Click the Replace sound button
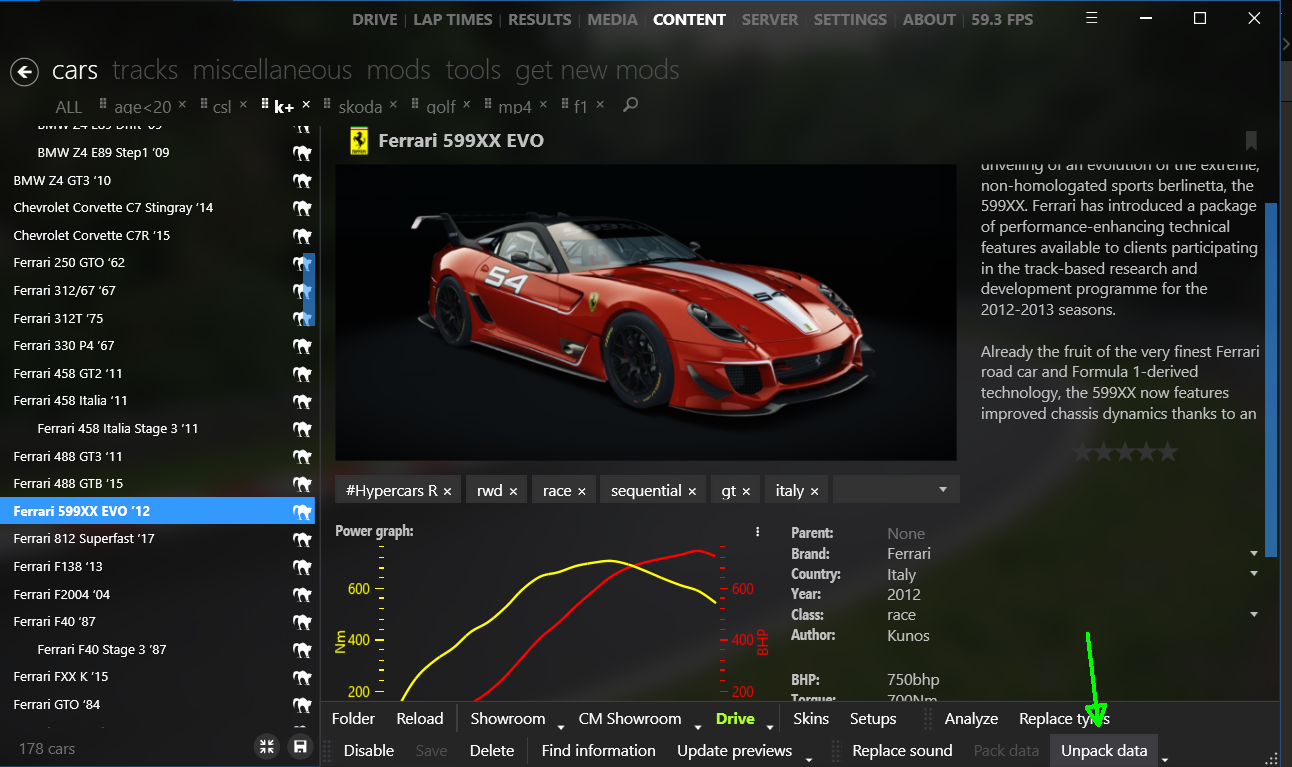The width and height of the screenshot is (1292, 767). [x=902, y=750]
